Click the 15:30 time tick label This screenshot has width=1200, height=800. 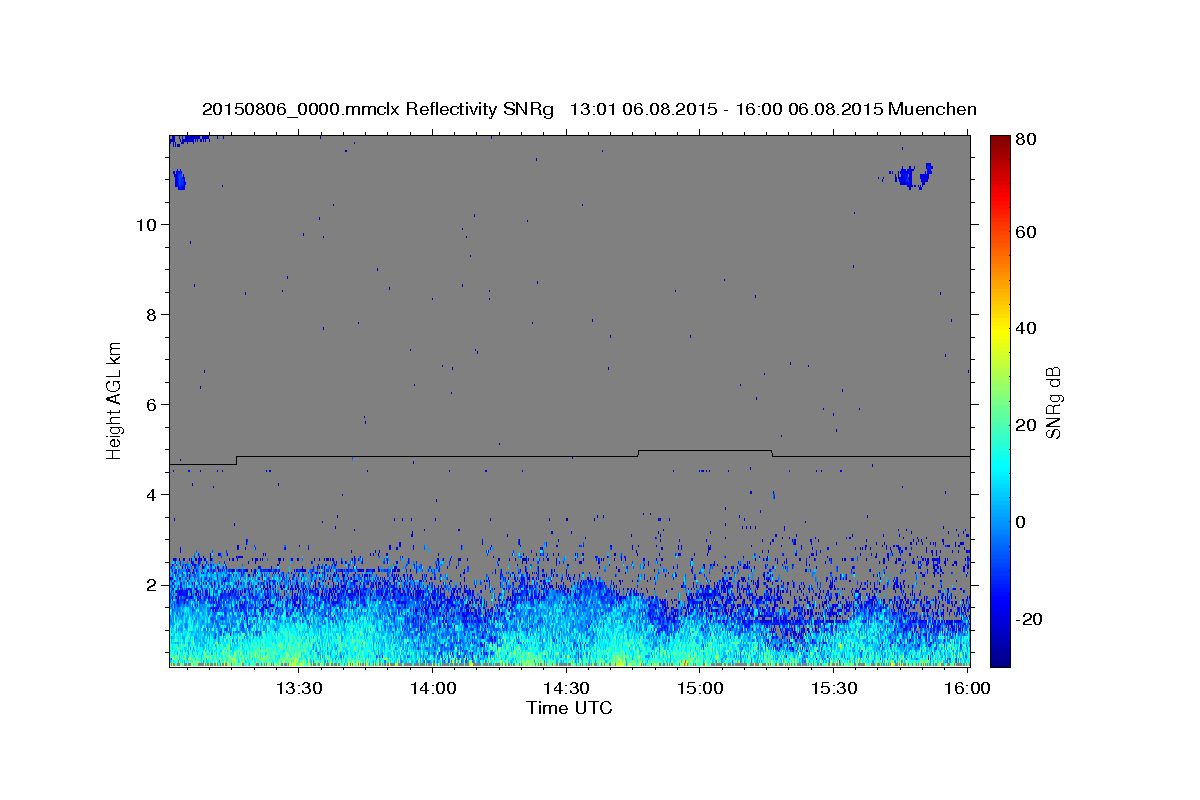coord(834,688)
